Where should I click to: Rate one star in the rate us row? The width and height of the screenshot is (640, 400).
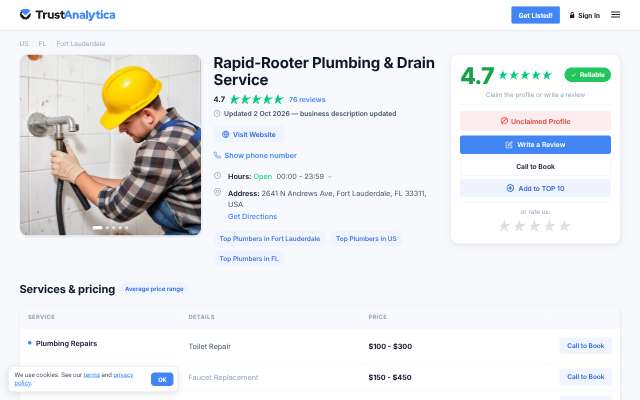coord(504,226)
